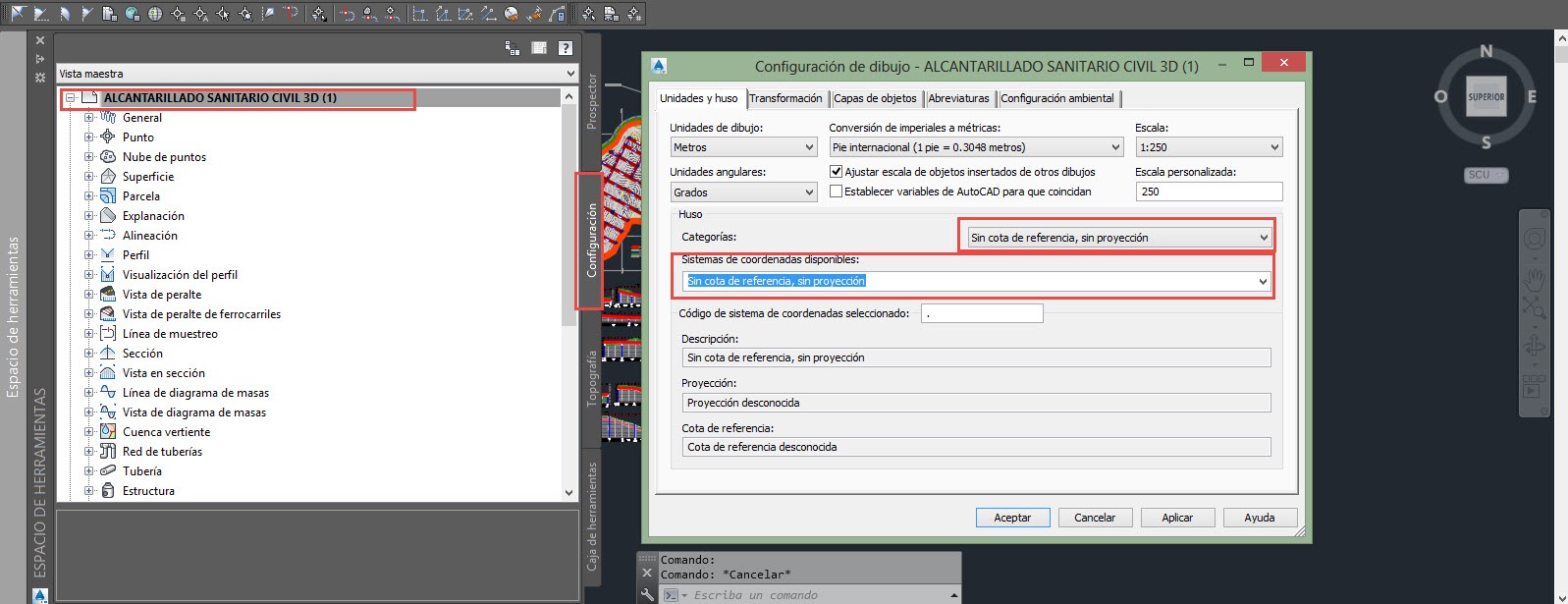Click the help question-mark icon in Toolspace
This screenshot has width=1568, height=604.
[565, 48]
